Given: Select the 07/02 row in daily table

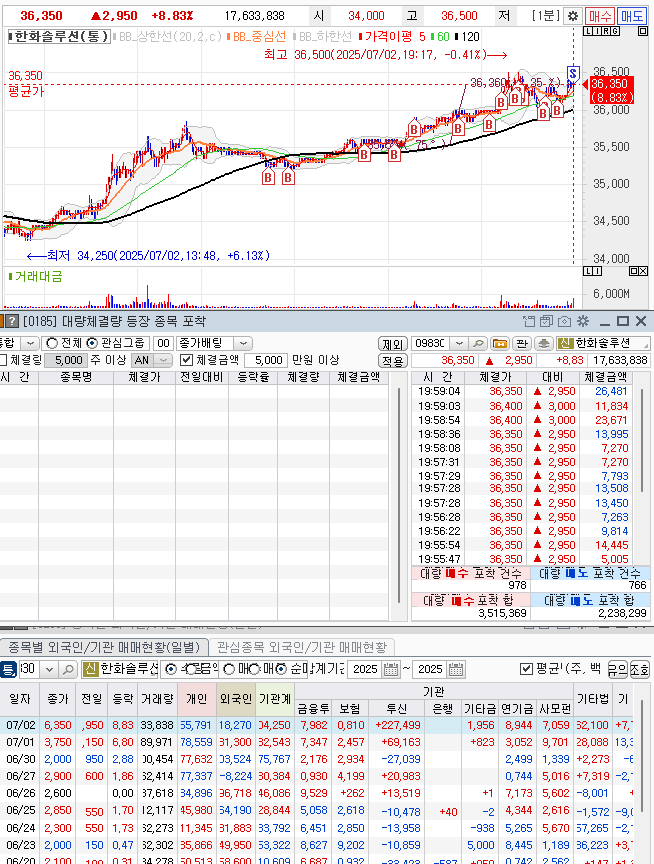Looking at the screenshot, I should click(x=317, y=725).
